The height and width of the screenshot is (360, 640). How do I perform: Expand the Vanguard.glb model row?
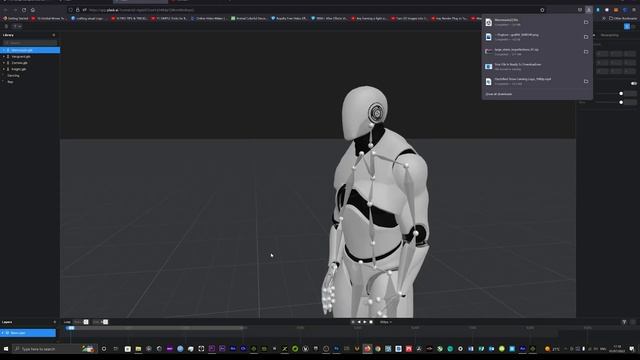click(4, 57)
